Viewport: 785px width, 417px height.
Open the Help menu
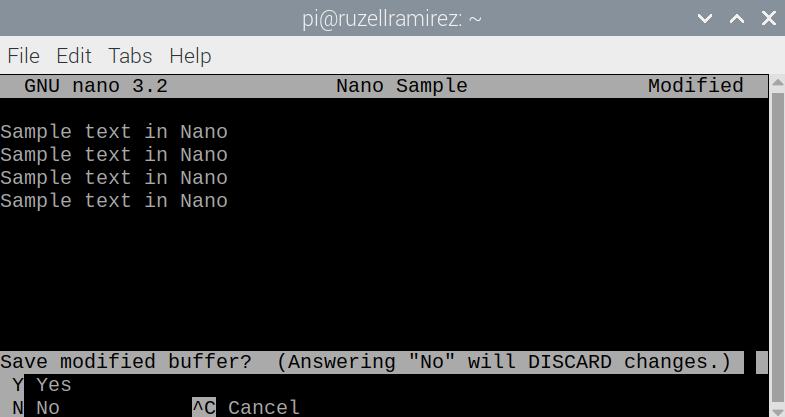pyautogui.click(x=190, y=55)
